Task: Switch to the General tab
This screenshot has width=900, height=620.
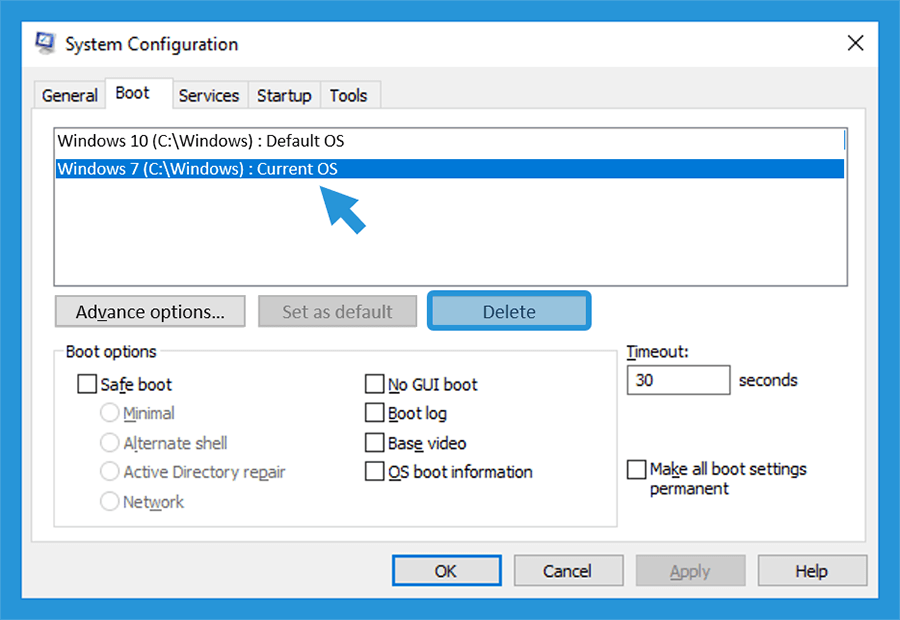Action: click(69, 95)
